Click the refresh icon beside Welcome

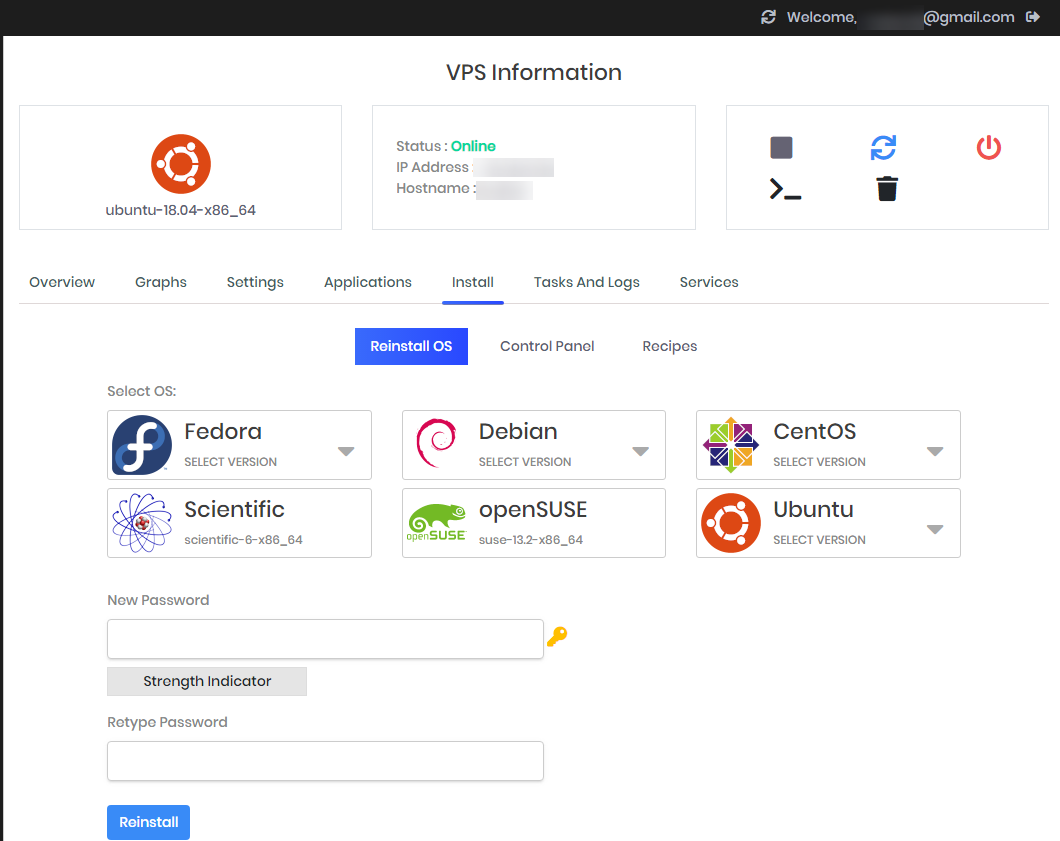[x=768, y=17]
